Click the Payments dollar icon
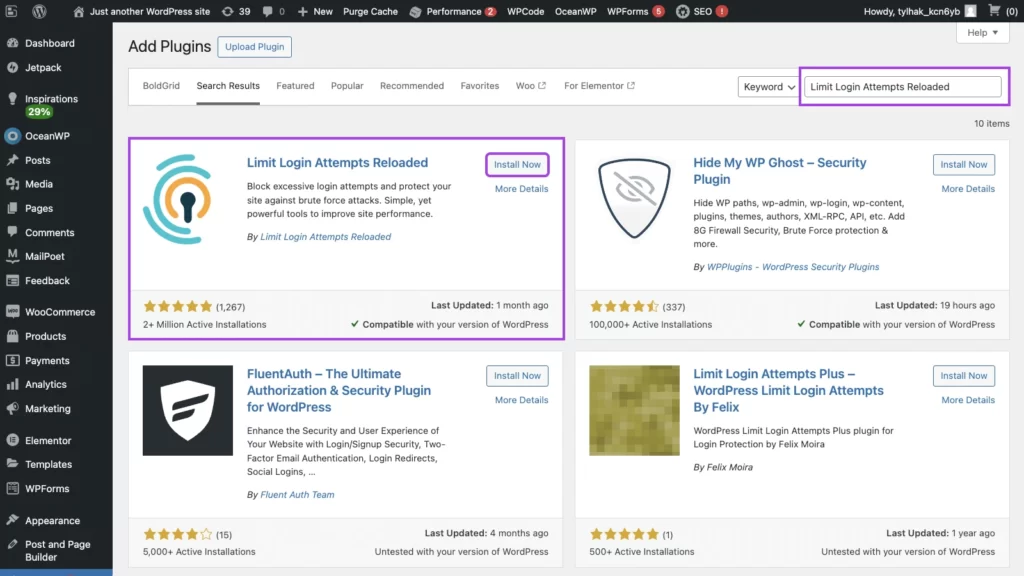Image resolution: width=1024 pixels, height=576 pixels. click(12, 360)
